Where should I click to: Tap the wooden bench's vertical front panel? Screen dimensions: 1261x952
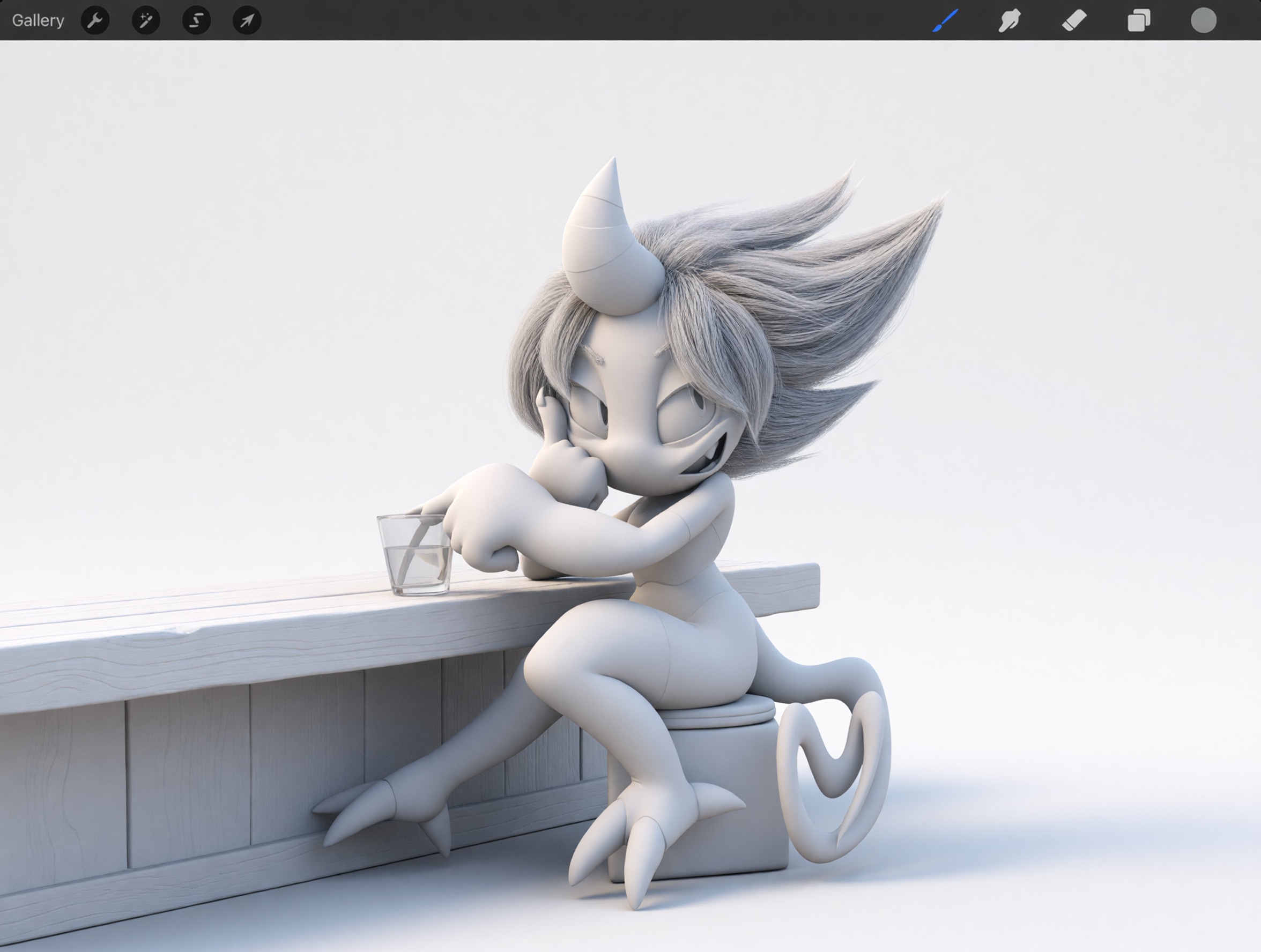point(188,781)
